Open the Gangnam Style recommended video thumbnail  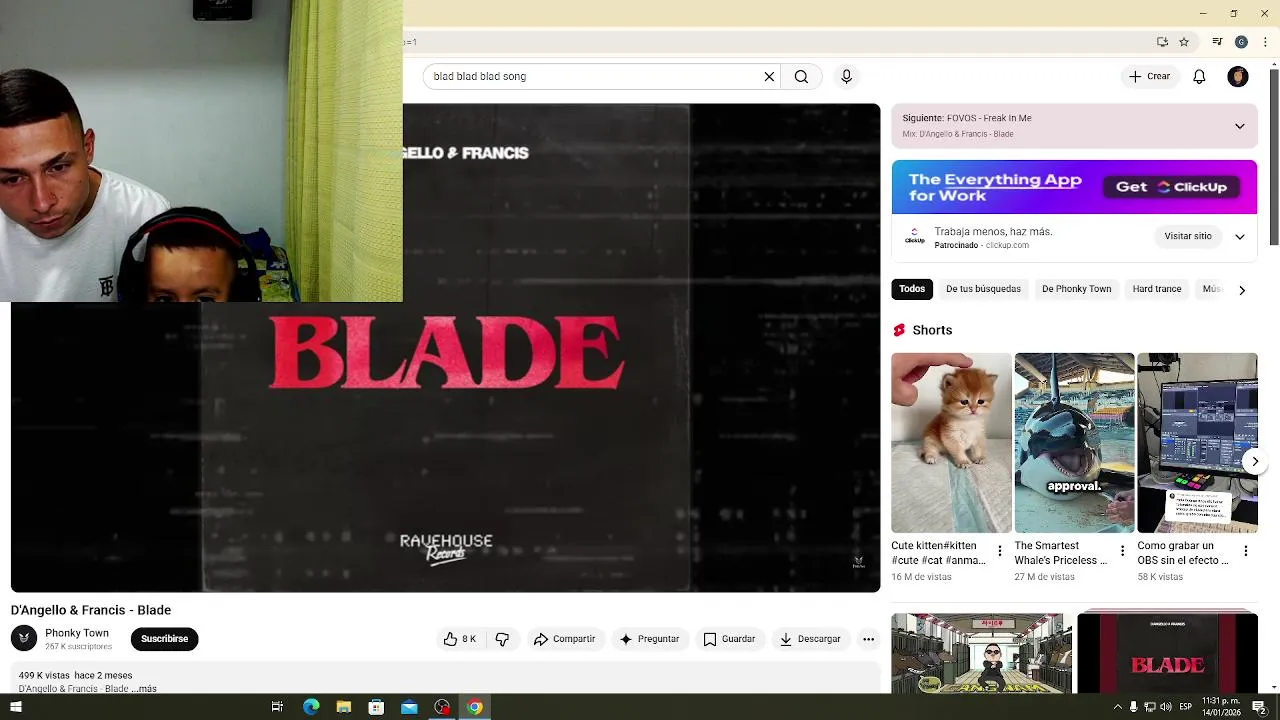point(981,653)
